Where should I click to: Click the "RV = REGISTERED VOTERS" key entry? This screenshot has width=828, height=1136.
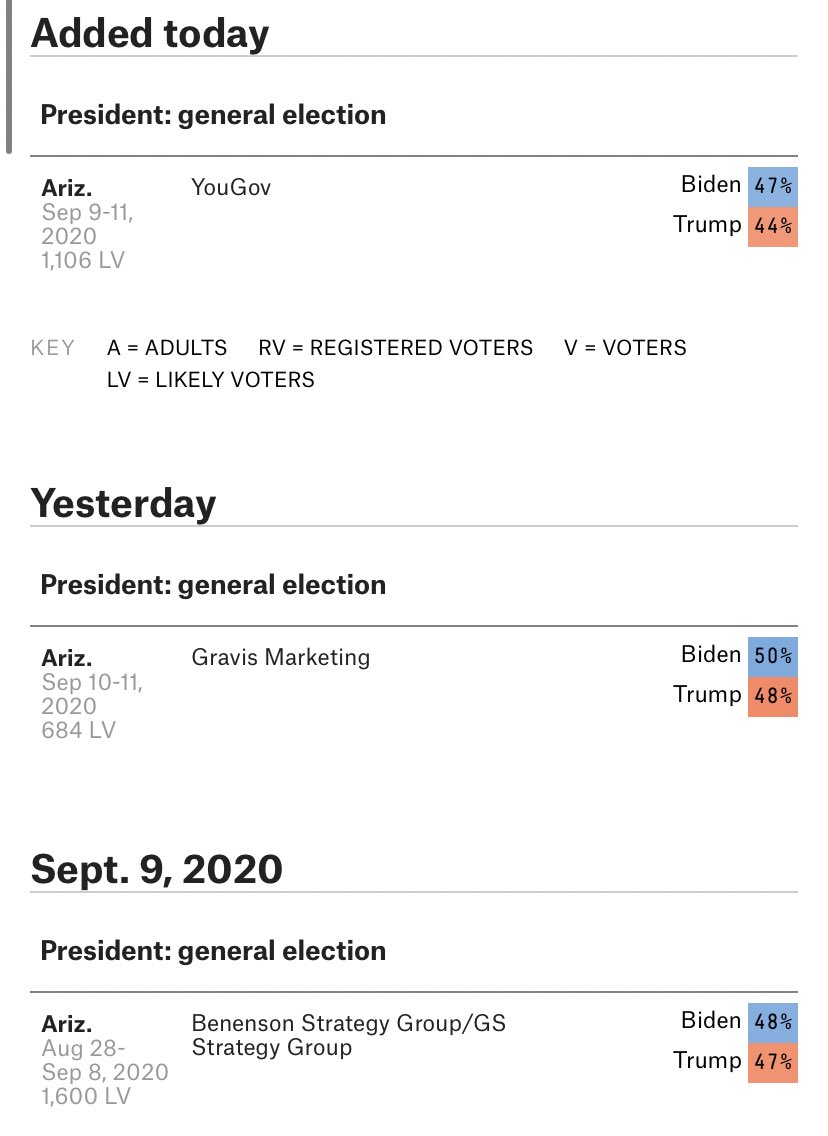click(395, 348)
